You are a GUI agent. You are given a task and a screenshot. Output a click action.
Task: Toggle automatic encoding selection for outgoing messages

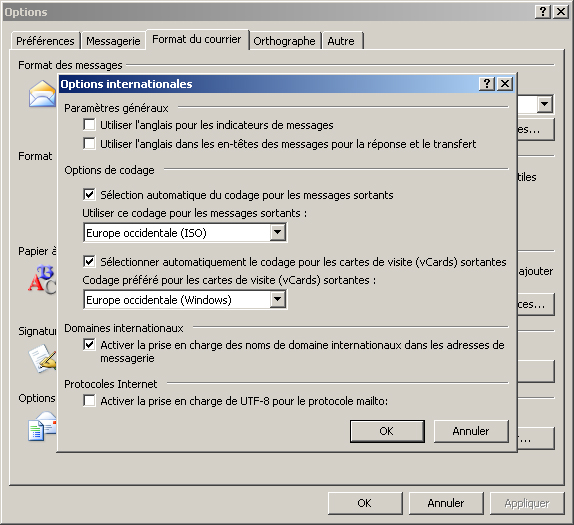(89, 194)
